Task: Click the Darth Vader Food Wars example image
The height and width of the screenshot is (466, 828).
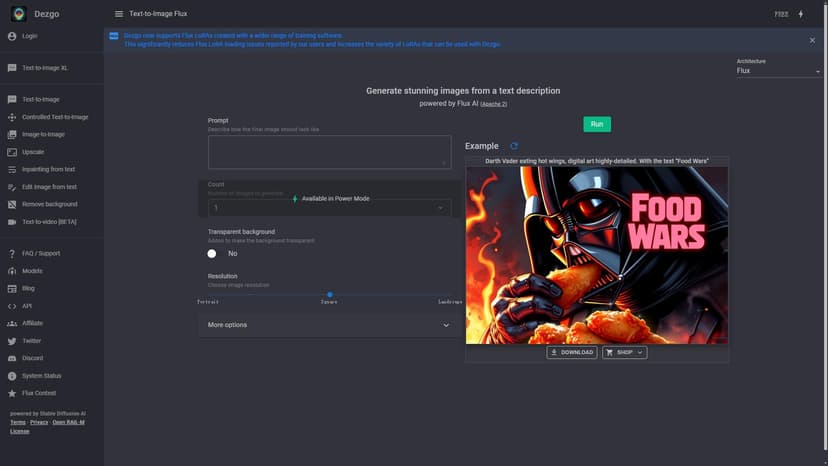Action: [x=597, y=255]
